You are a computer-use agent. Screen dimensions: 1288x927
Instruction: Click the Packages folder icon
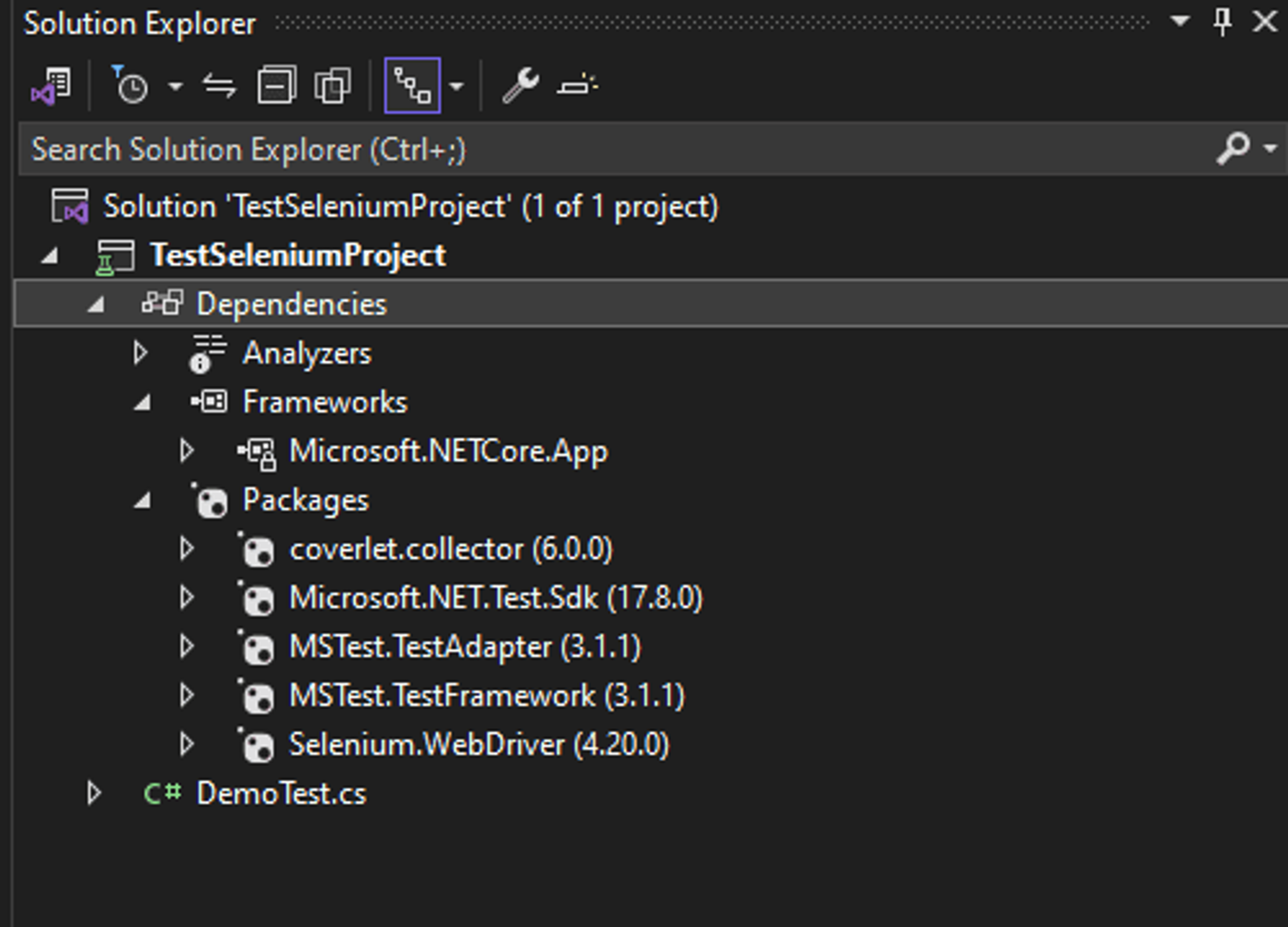coord(210,501)
